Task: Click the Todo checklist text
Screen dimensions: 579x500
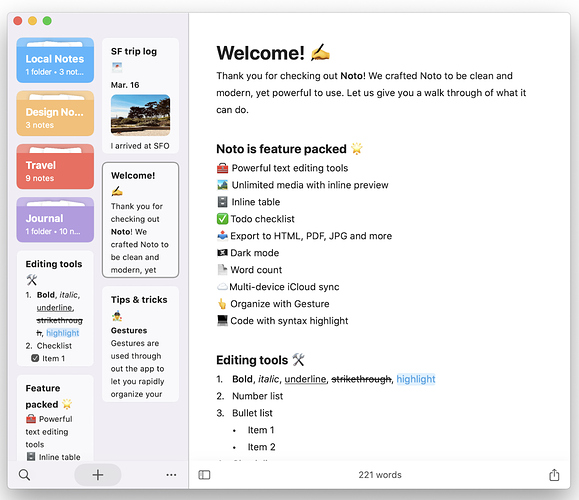Action: tap(263, 219)
